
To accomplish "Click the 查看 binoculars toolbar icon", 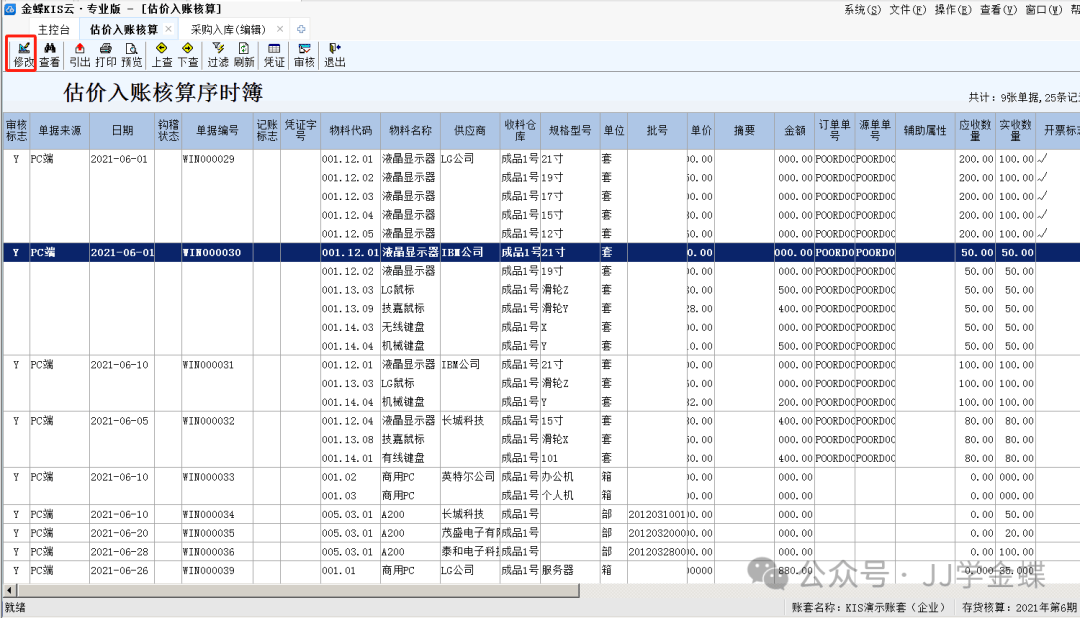I will [x=49, y=54].
